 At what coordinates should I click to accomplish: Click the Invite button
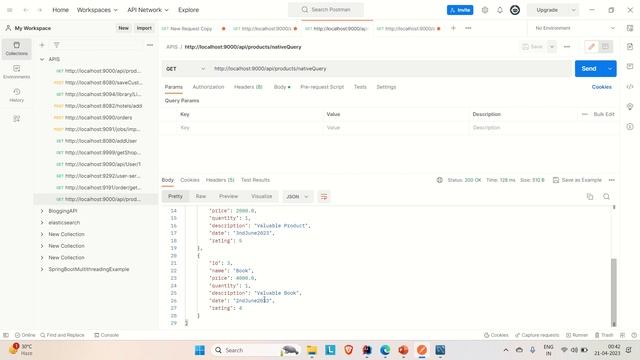(x=460, y=10)
